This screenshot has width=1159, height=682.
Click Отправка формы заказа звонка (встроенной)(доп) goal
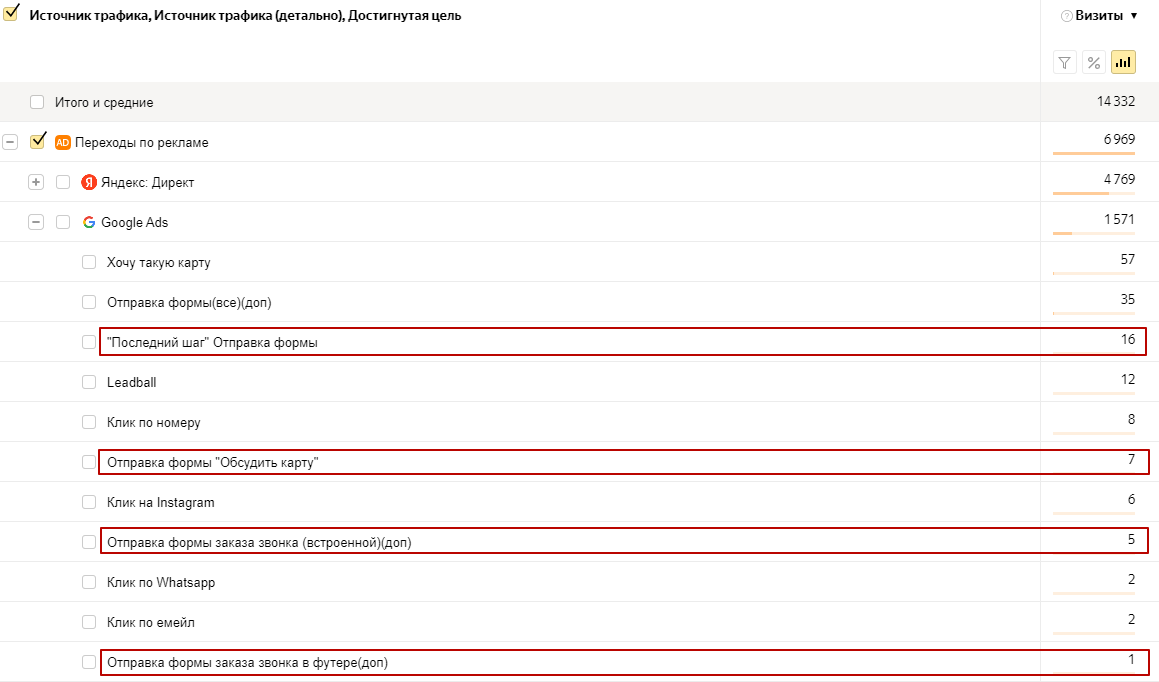point(259,542)
